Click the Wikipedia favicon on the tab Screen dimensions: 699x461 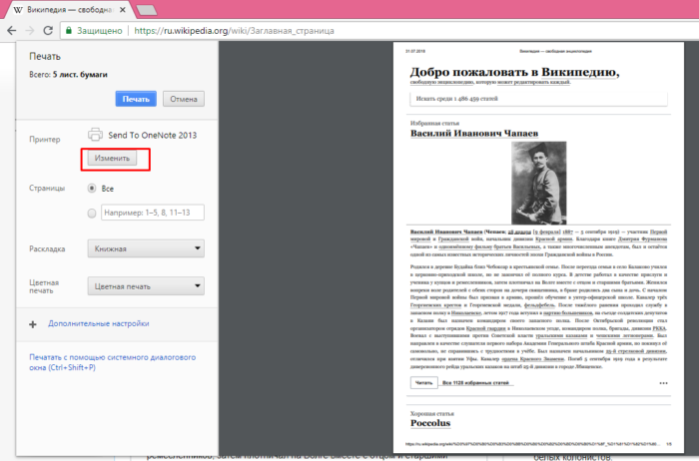pyautogui.click(x=18, y=10)
